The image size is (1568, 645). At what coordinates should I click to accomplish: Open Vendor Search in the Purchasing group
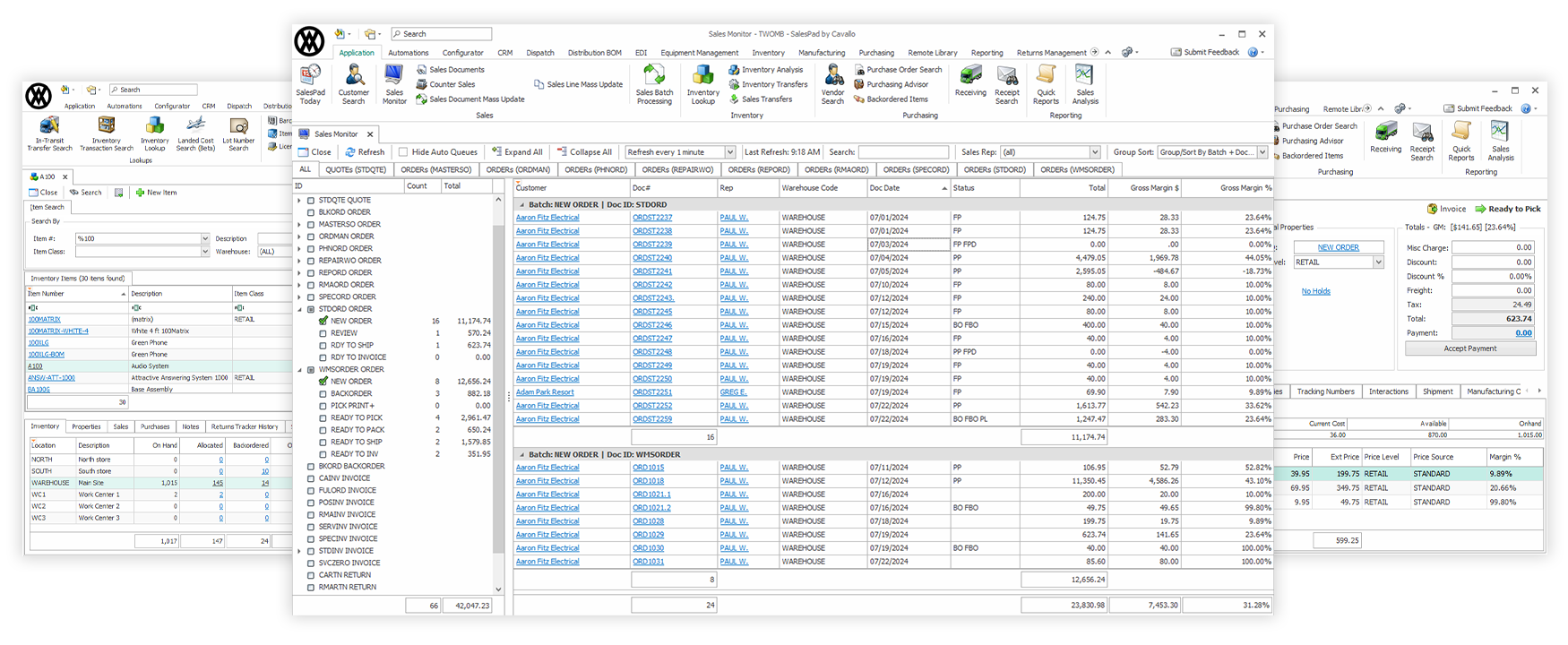(833, 84)
